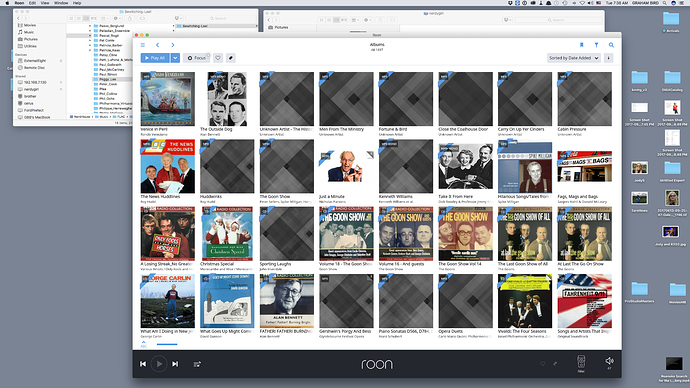This screenshot has height=388, width=690.
Task: Open the Focus filter button
Action: tap(197, 58)
